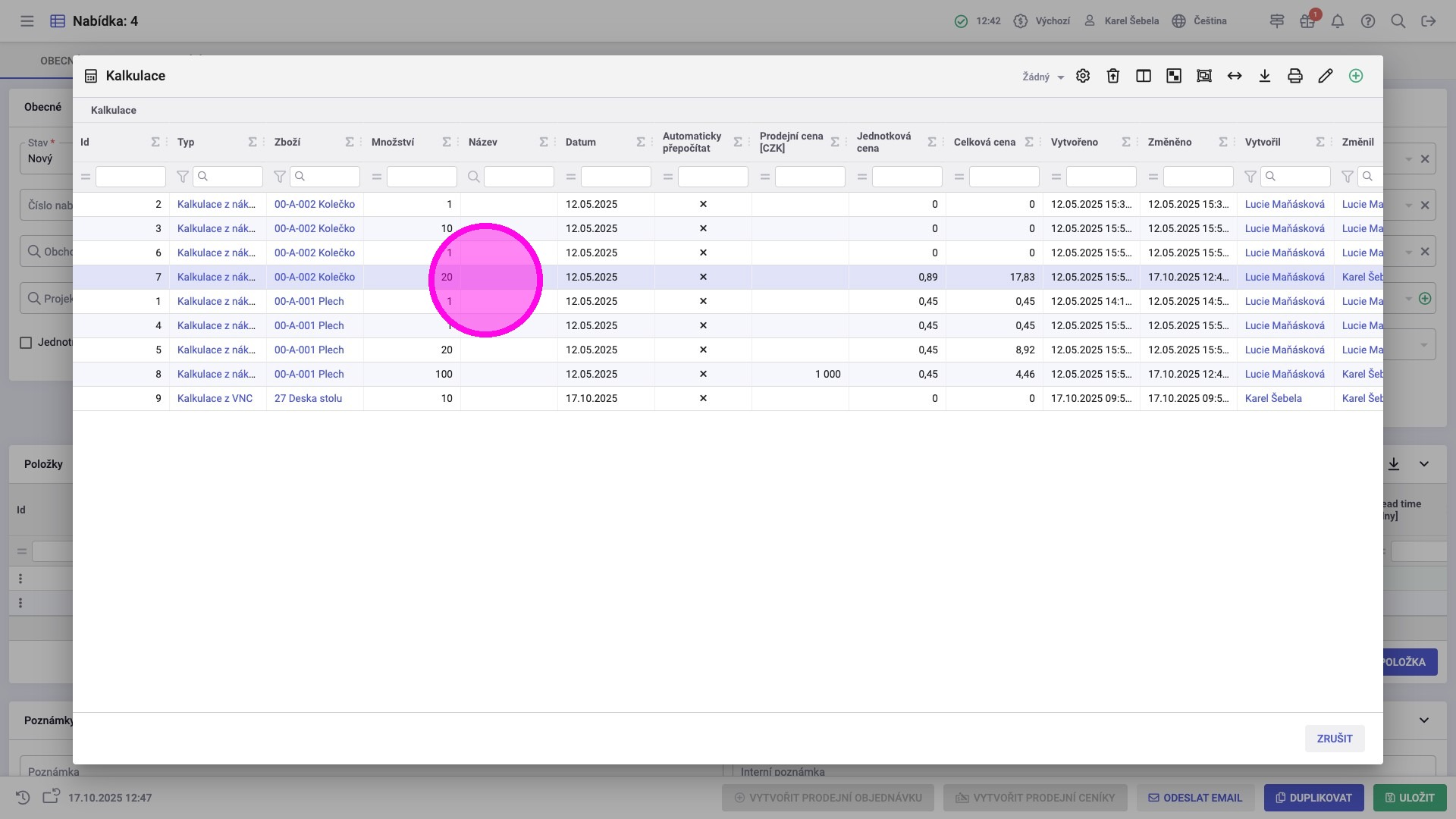The height and width of the screenshot is (819, 1456).
Task: Click the Množství column header
Action: pyautogui.click(x=393, y=142)
